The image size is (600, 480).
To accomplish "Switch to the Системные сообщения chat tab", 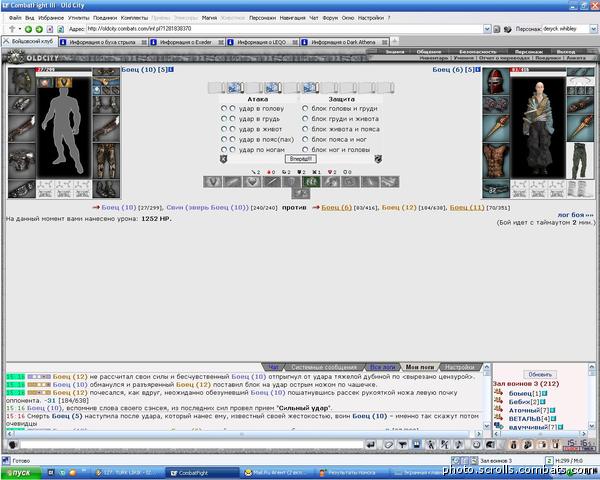I will click(325, 367).
